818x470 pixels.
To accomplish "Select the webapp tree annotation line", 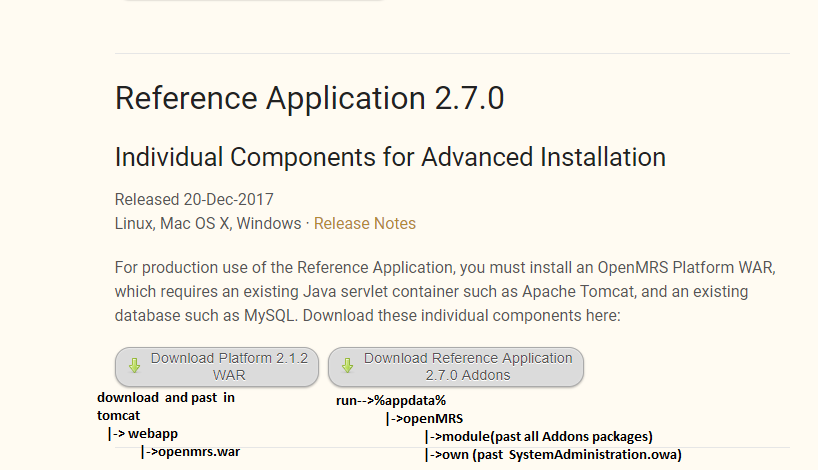I will 143,433.
